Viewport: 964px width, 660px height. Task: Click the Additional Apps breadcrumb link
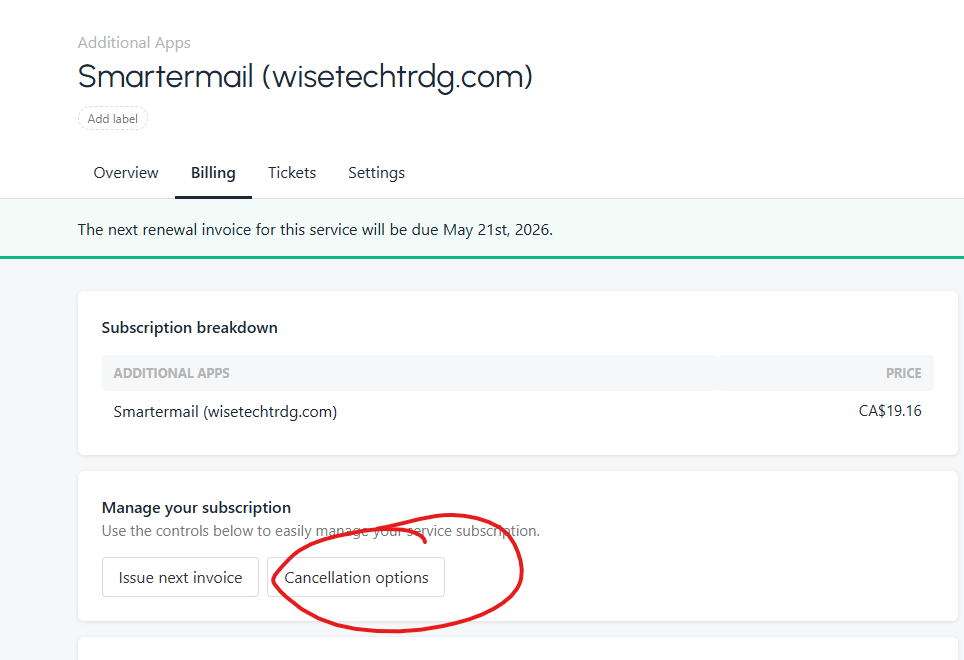click(x=134, y=43)
